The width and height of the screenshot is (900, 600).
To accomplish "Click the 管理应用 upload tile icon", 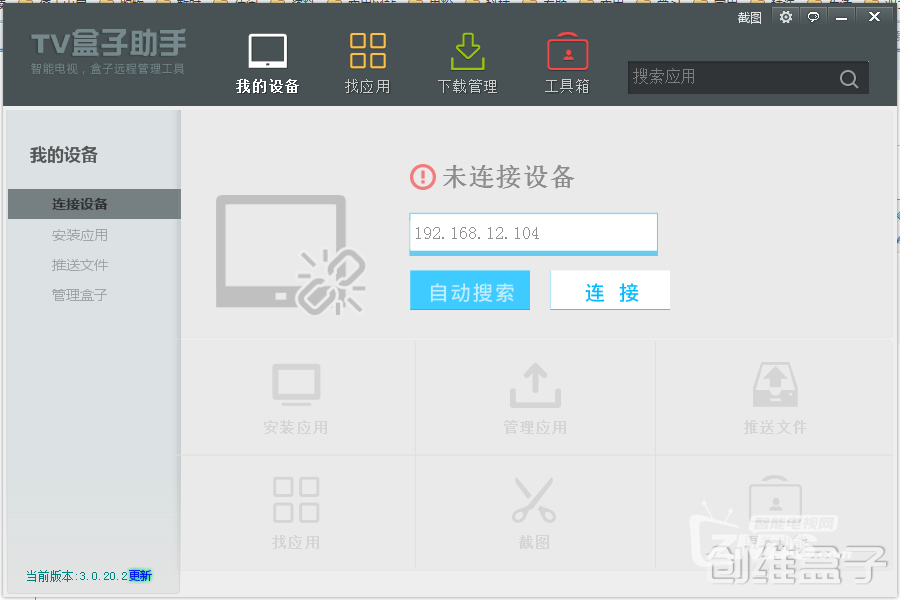I will tap(535, 385).
